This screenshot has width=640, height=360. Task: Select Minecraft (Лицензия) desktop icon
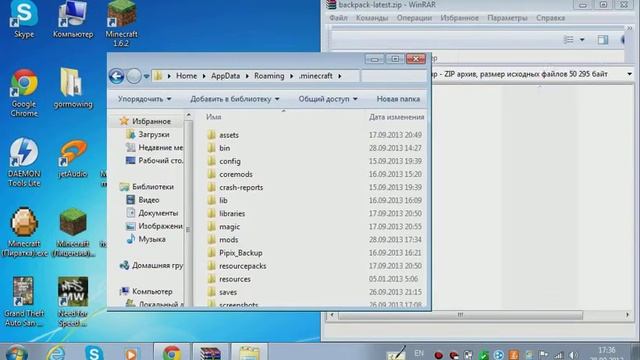tap(73, 232)
